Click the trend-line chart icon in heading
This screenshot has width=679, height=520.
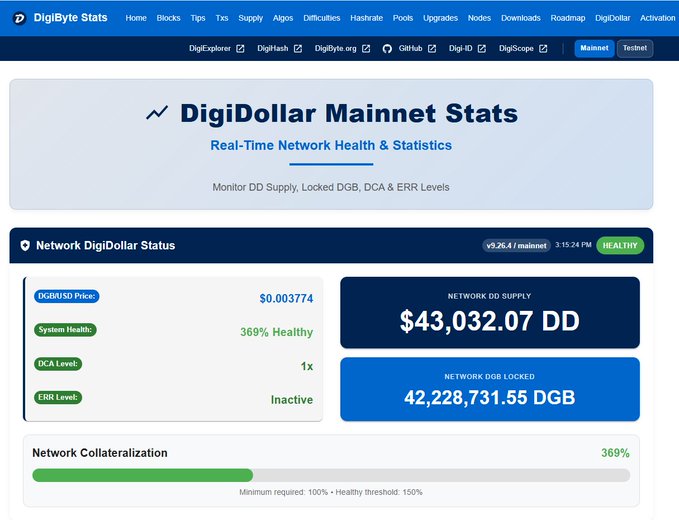157,113
